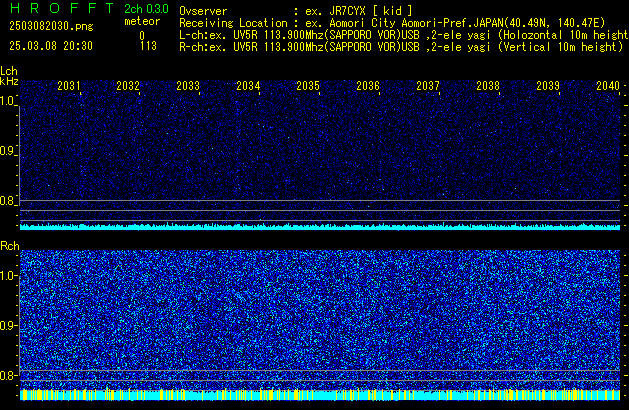Click the 2033 time marker
The image size is (629, 410).
188,86
